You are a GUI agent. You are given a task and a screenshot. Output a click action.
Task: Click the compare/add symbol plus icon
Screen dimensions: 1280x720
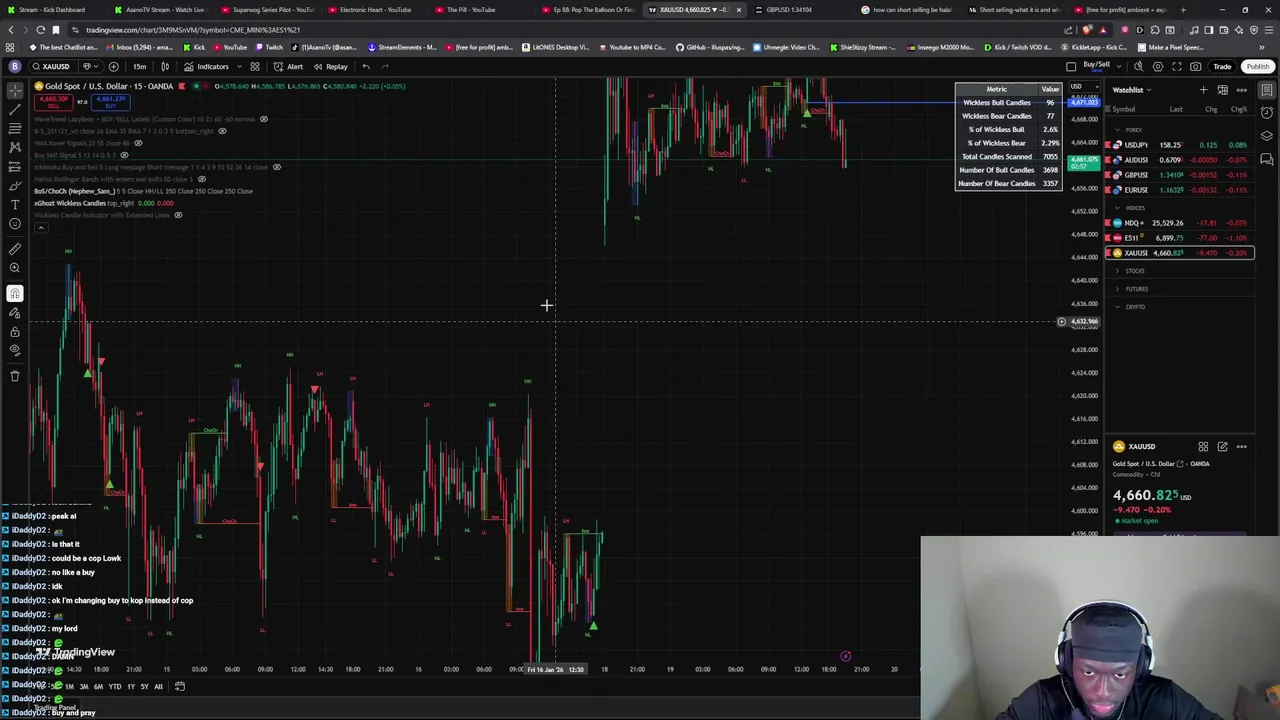point(113,66)
